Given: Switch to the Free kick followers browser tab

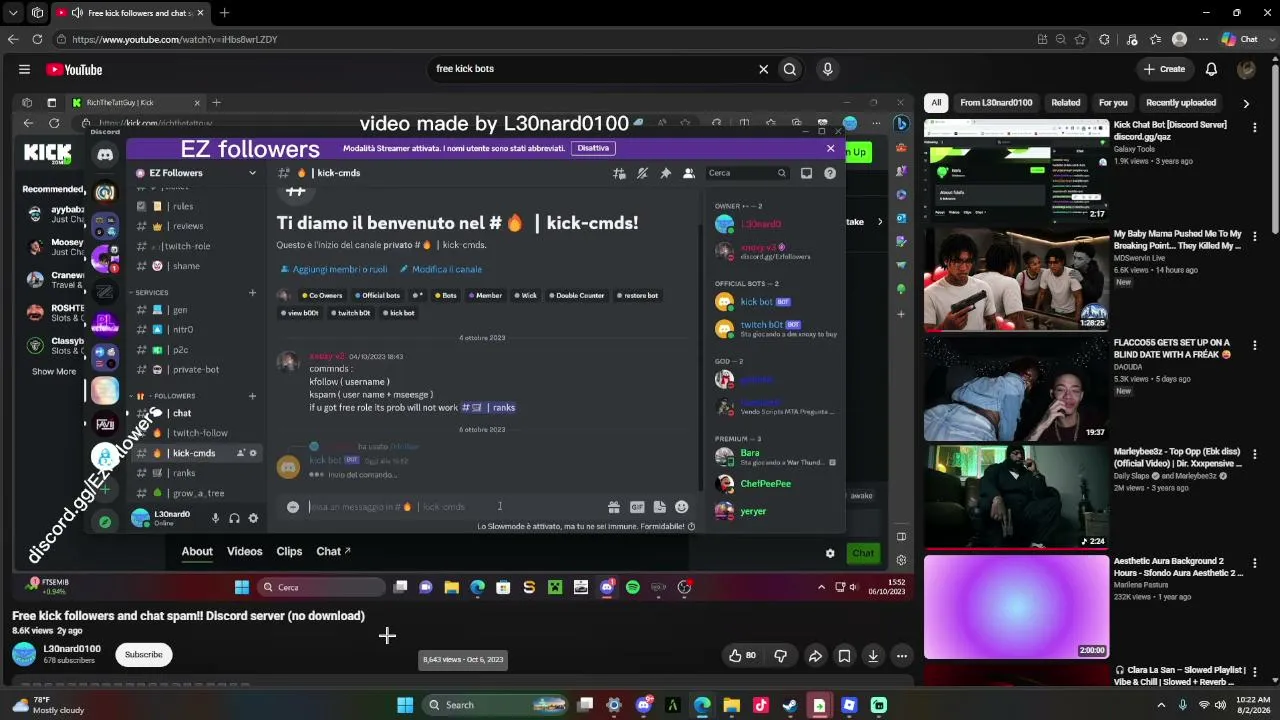Looking at the screenshot, I should click(130, 13).
